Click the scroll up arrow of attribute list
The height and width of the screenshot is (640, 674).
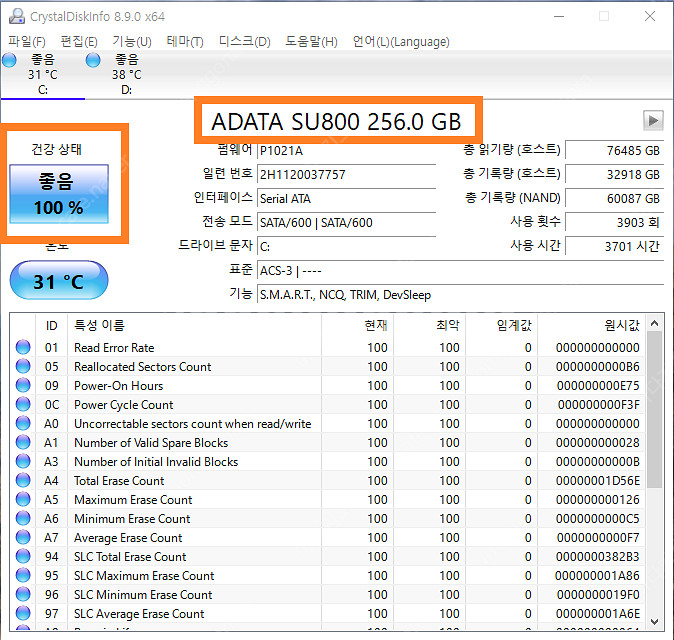pyautogui.click(x=654, y=323)
